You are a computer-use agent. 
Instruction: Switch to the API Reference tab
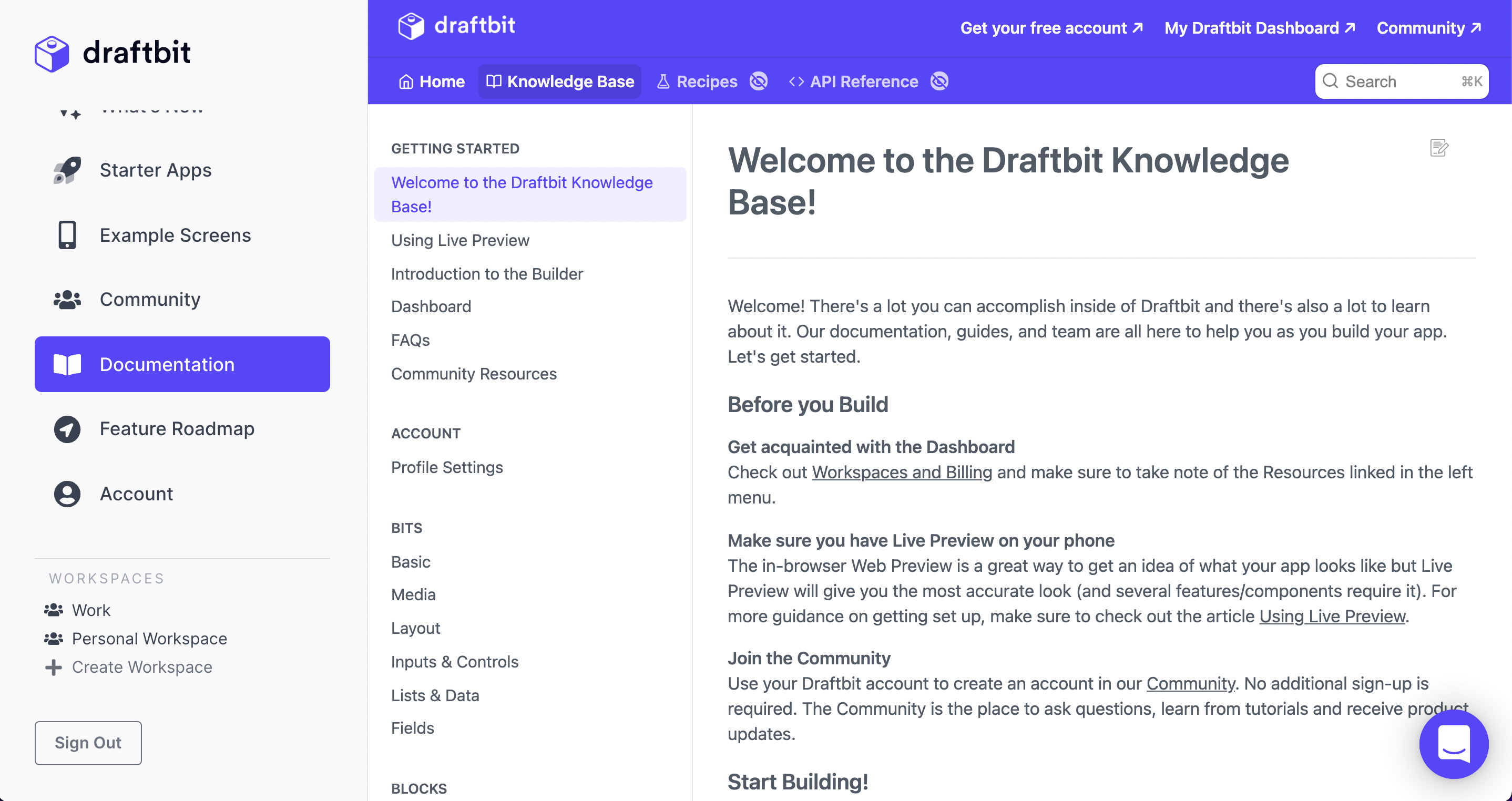(854, 81)
